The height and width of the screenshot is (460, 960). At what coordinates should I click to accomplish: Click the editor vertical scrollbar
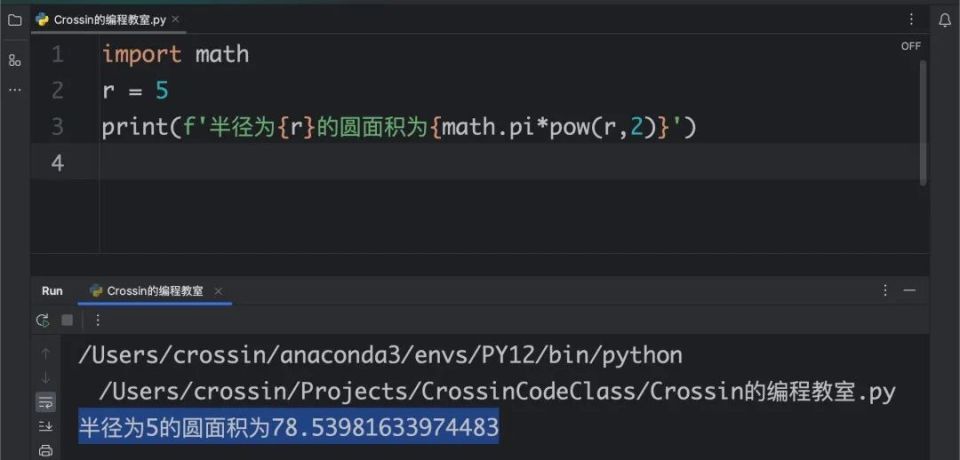[923, 122]
